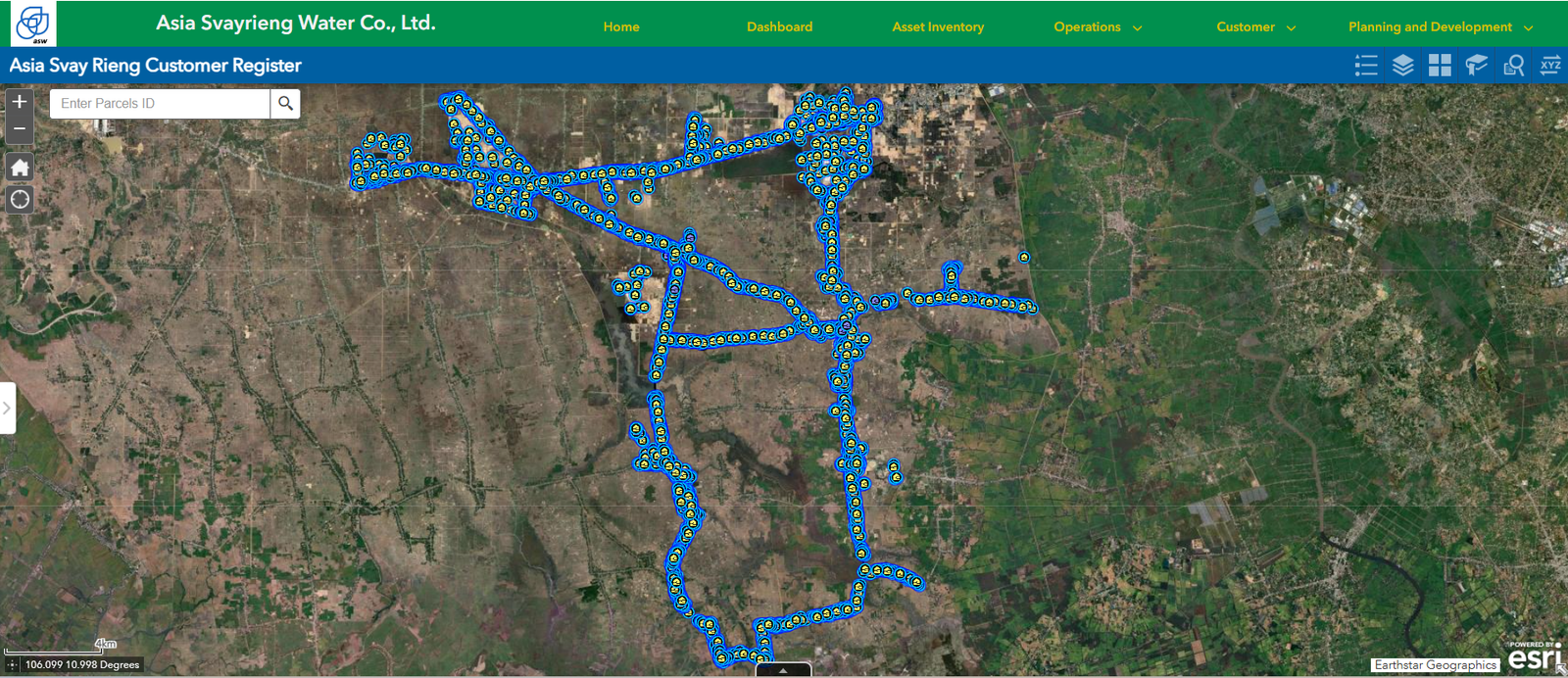Return map to default home extent
Screen dimensions: 1568x678
click(20, 168)
